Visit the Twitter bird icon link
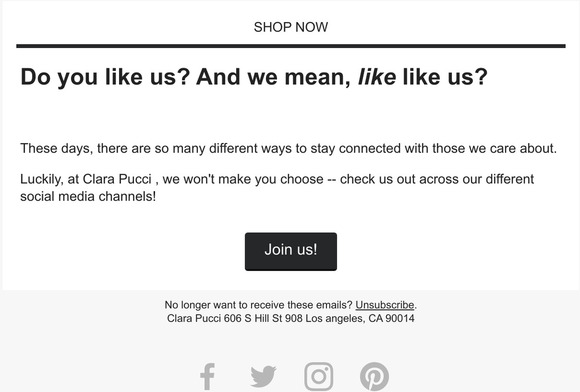 pos(263,376)
